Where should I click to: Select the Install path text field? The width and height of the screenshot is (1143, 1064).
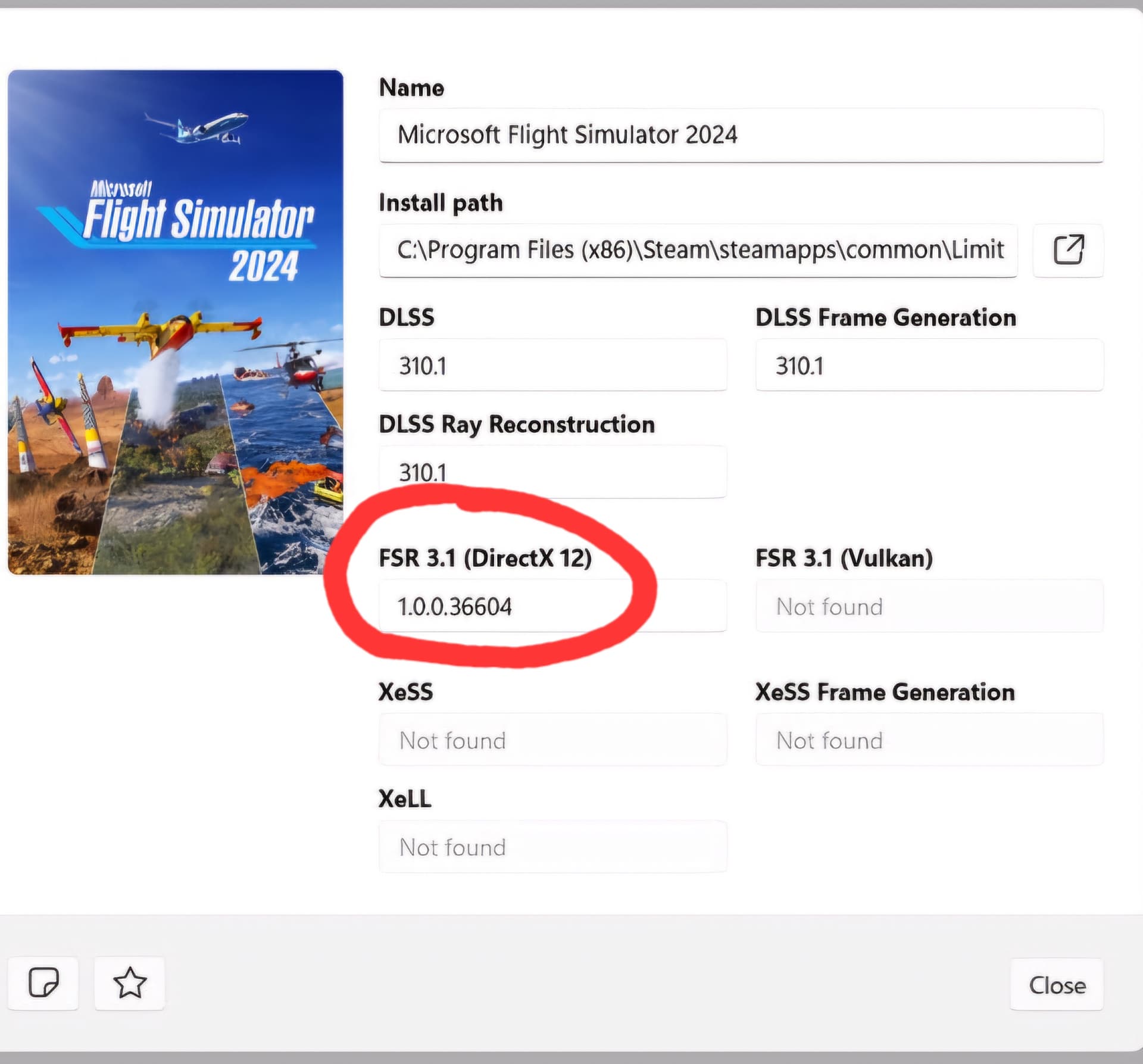tap(698, 250)
